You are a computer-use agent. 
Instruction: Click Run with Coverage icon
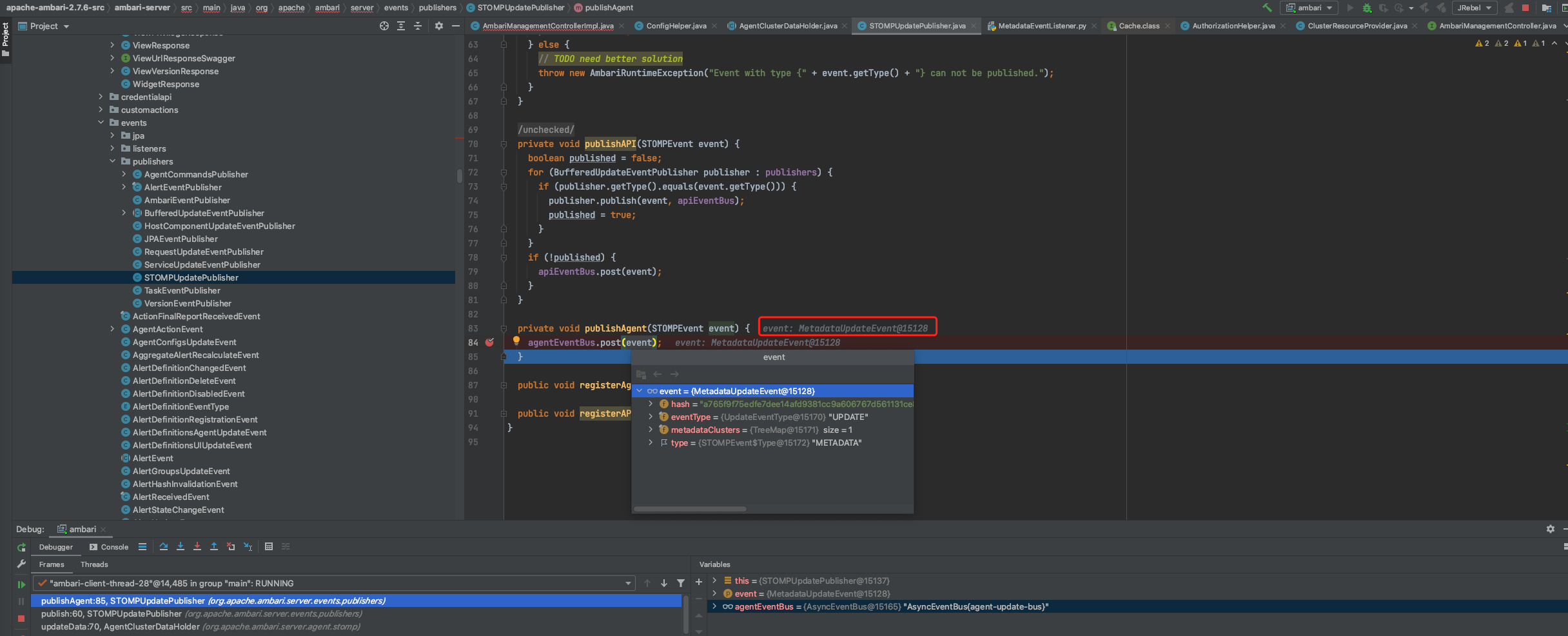[x=1383, y=8]
